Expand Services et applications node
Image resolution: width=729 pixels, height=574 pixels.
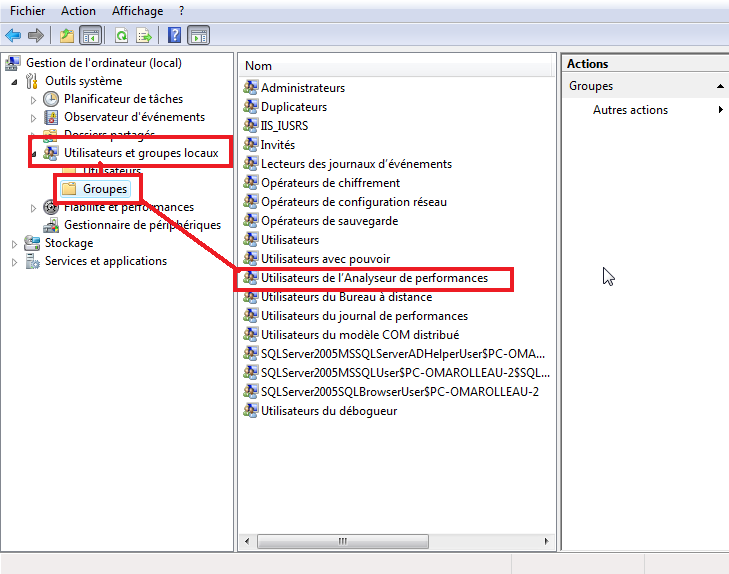tap(14, 261)
